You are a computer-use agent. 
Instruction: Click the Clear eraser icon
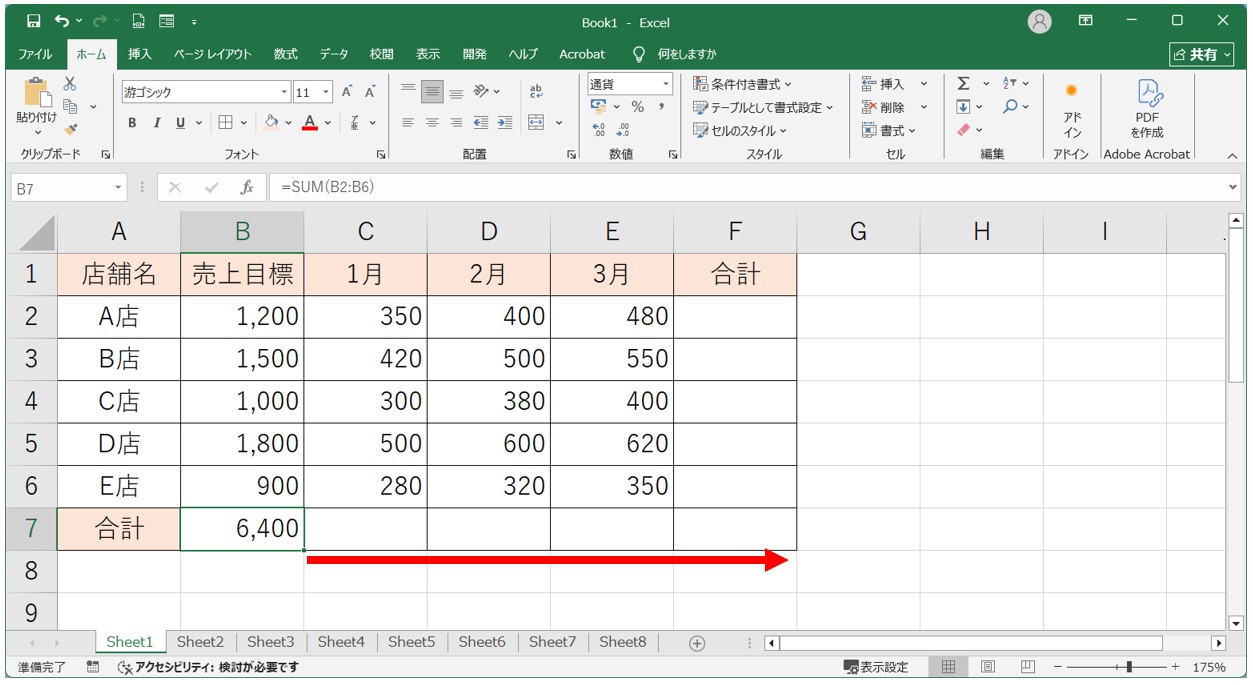pos(963,129)
